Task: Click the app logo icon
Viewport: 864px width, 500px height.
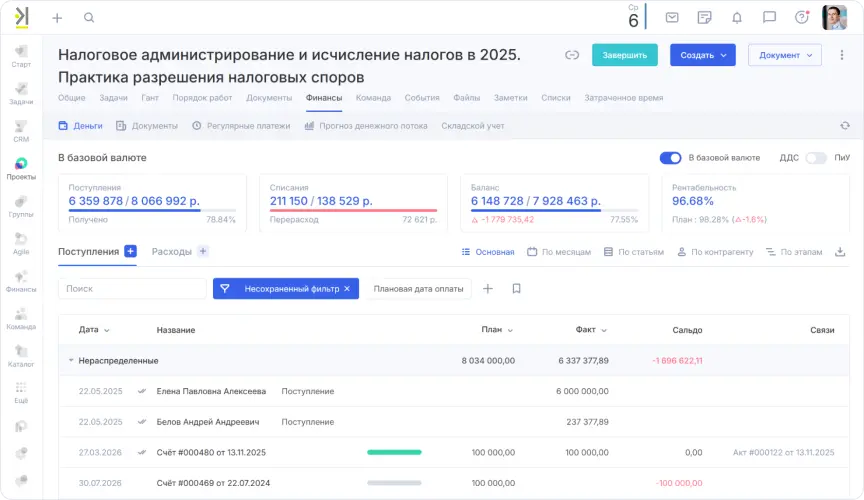Action: [x=21, y=18]
